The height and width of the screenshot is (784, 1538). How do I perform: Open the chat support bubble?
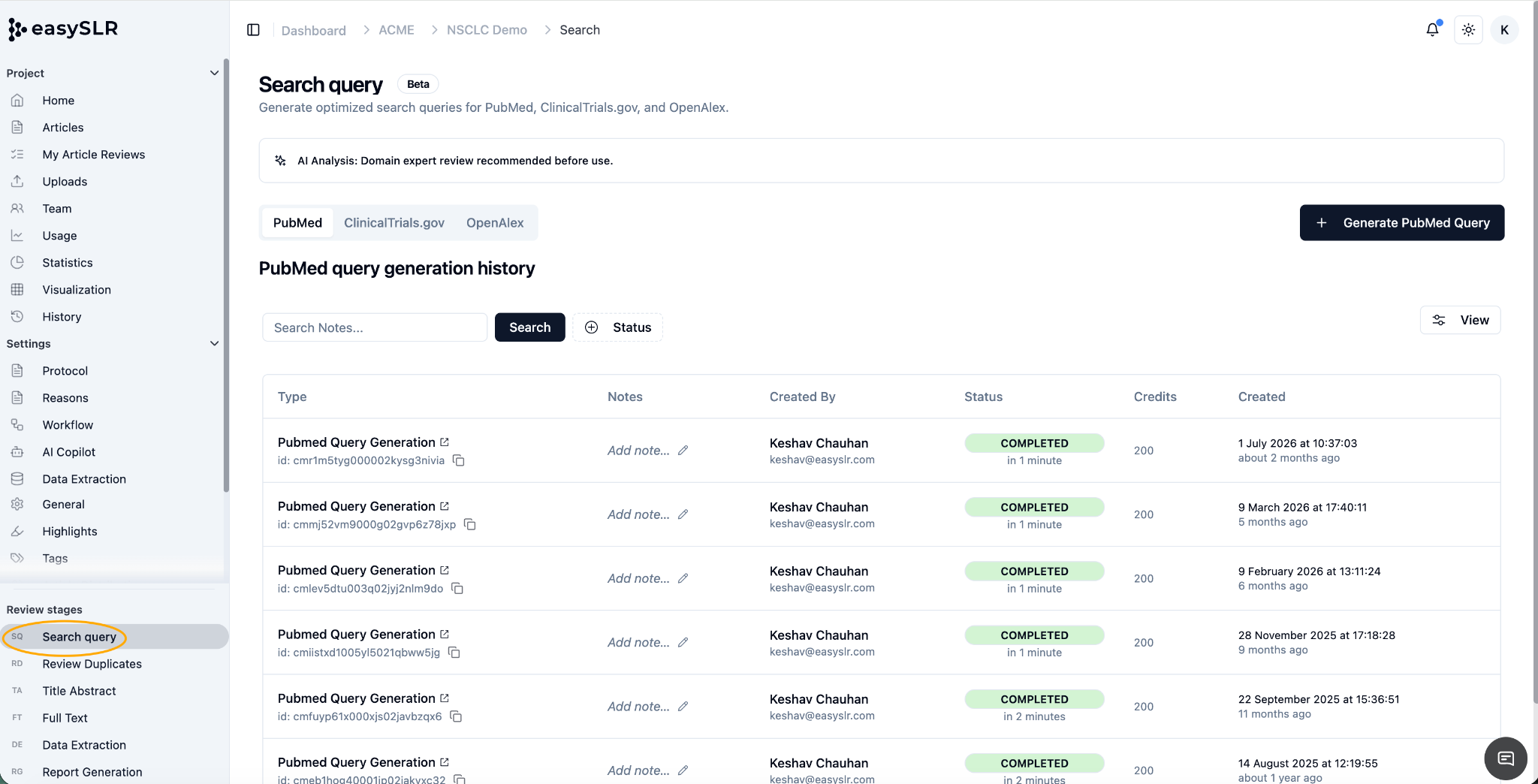point(1506,758)
